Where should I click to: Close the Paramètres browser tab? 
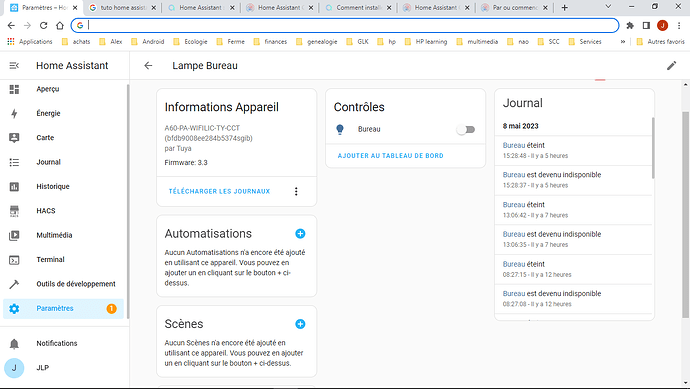point(75,7)
